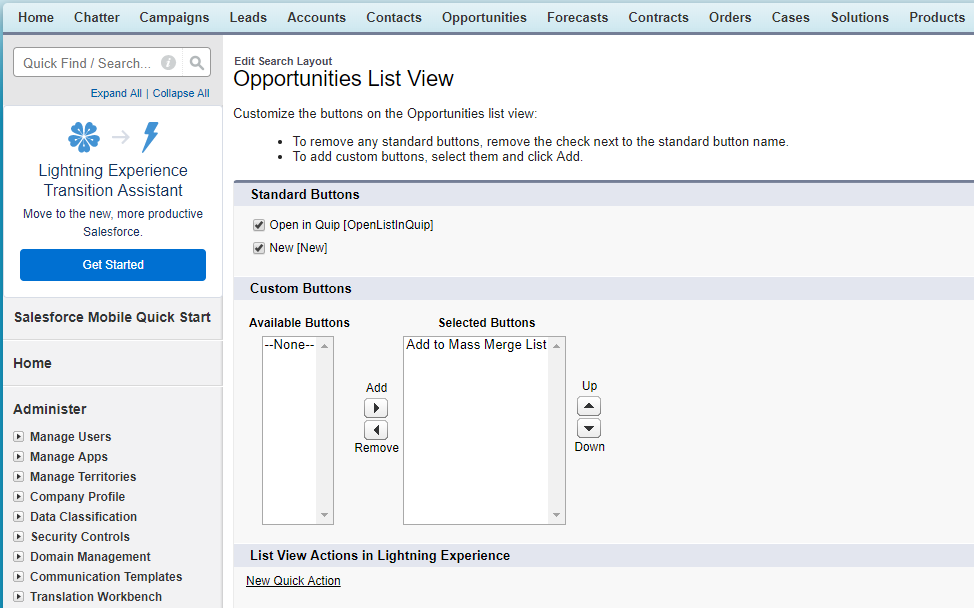Expand Manage Territories section
This screenshot has width=974, height=608.
point(19,476)
